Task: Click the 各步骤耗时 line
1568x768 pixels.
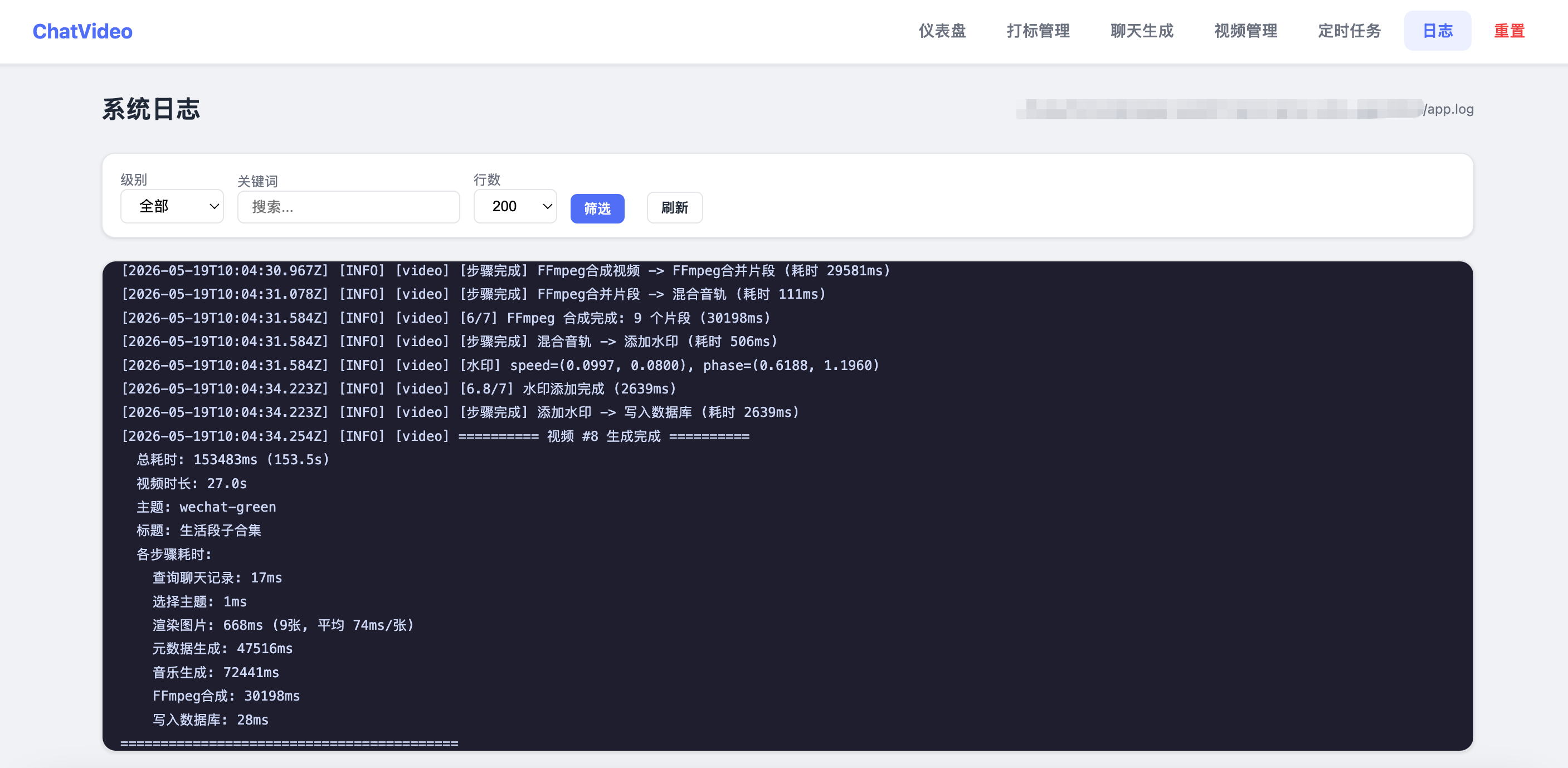Action: coord(174,555)
